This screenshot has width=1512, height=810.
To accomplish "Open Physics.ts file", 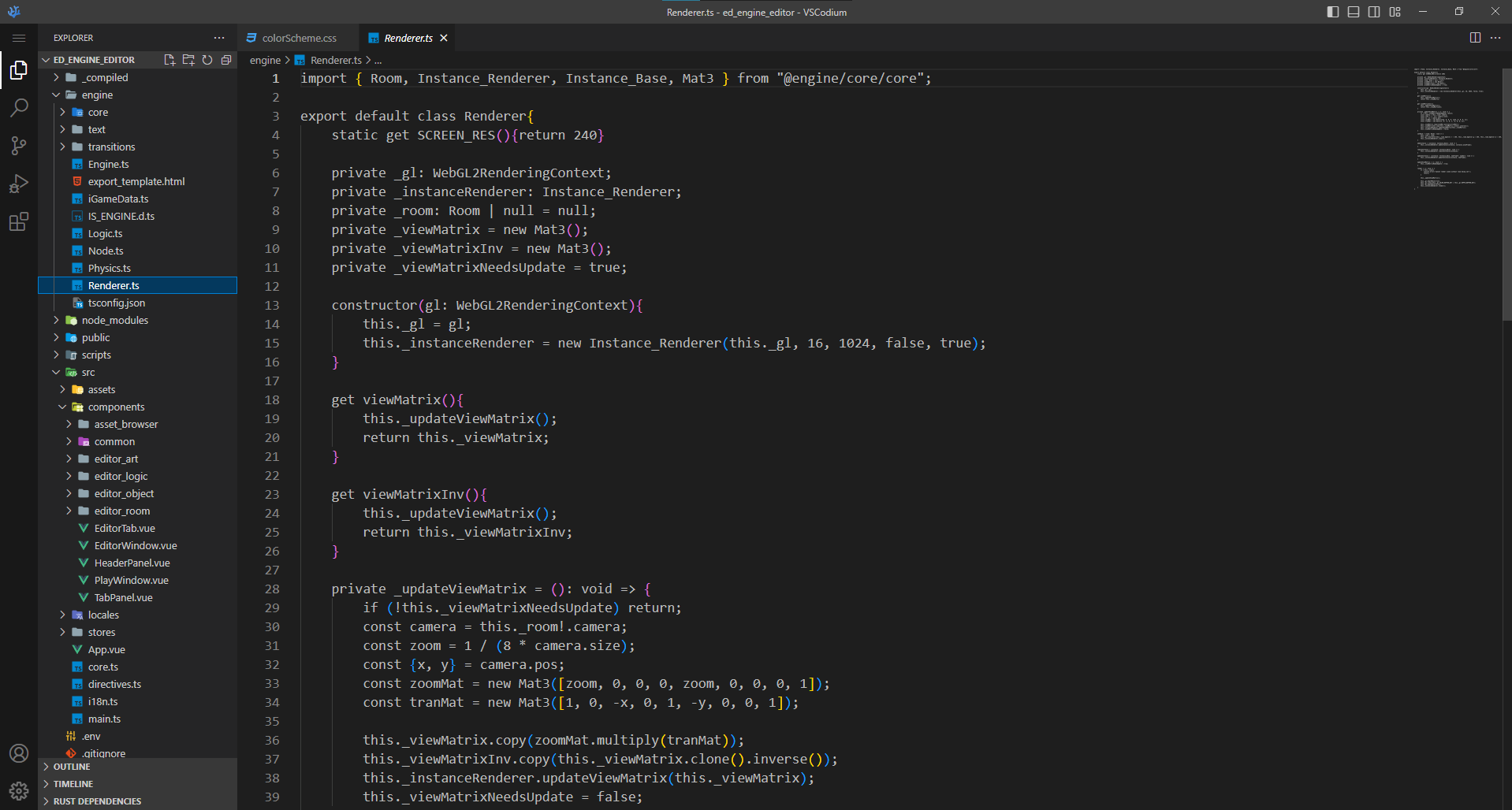I will (138, 268).
